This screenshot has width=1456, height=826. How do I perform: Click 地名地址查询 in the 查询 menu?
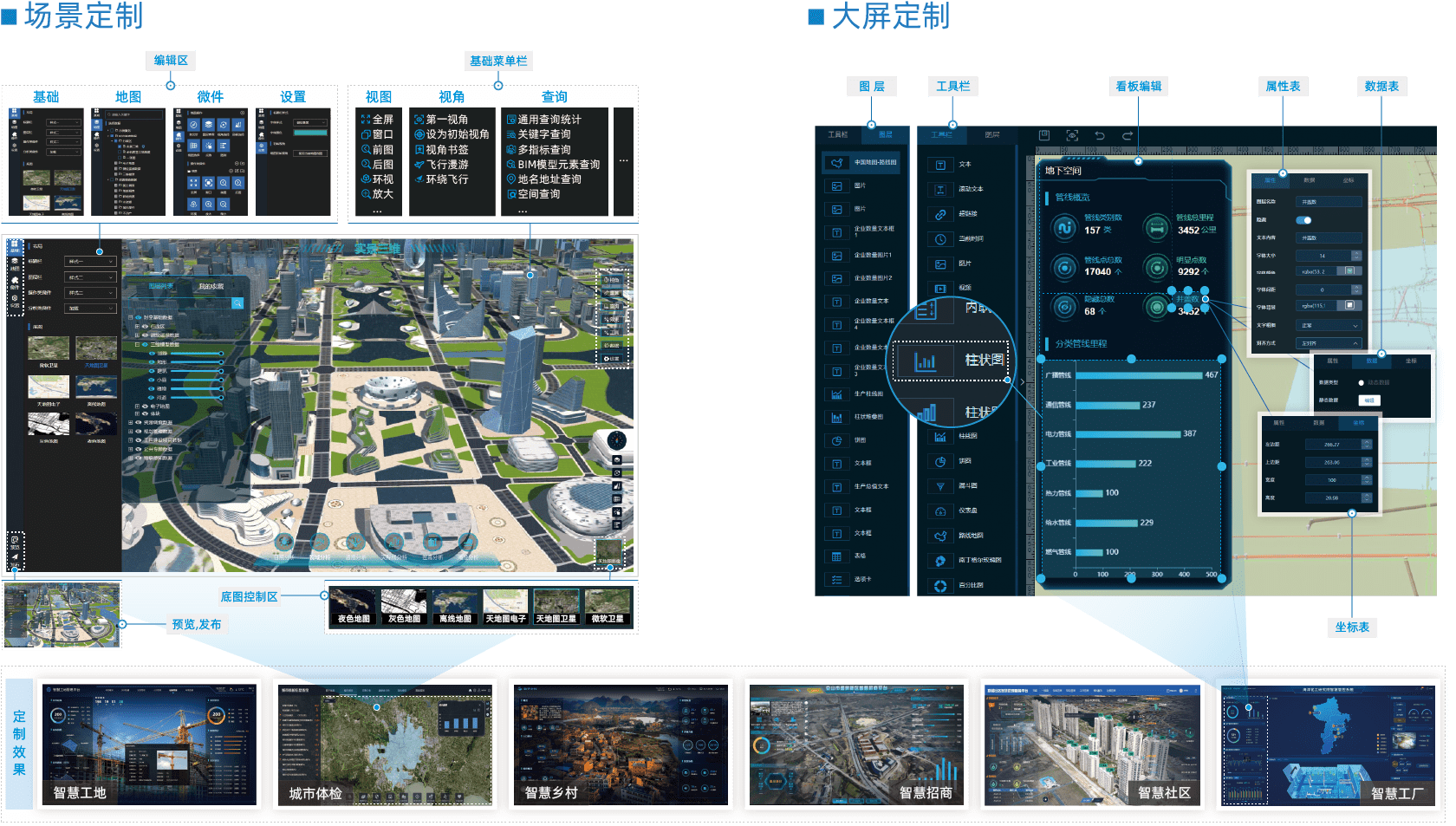coord(543,179)
